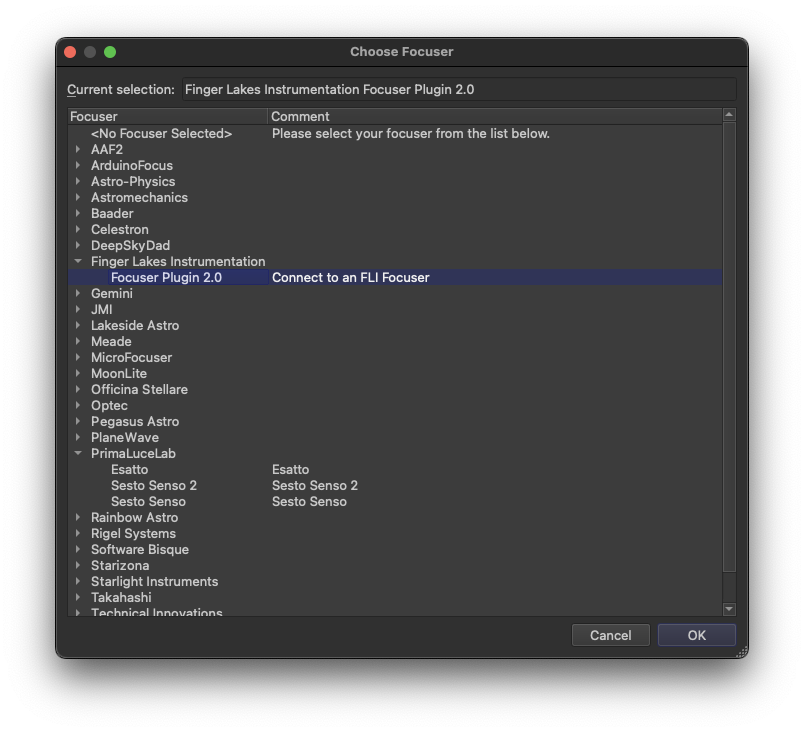The image size is (804, 732).
Task: Click the scrollbar up arrow
Action: click(729, 116)
